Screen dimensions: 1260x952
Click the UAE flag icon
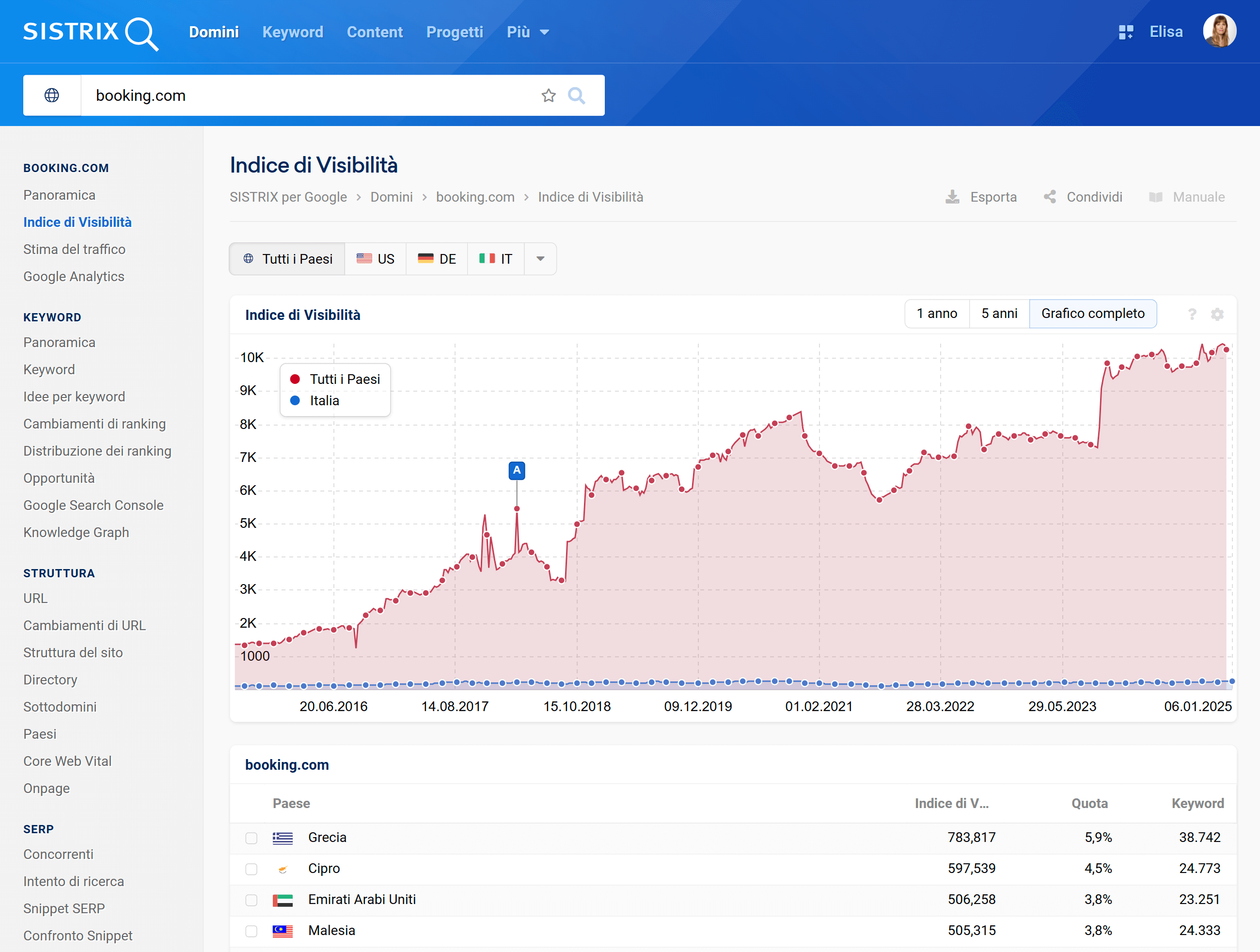(x=283, y=900)
